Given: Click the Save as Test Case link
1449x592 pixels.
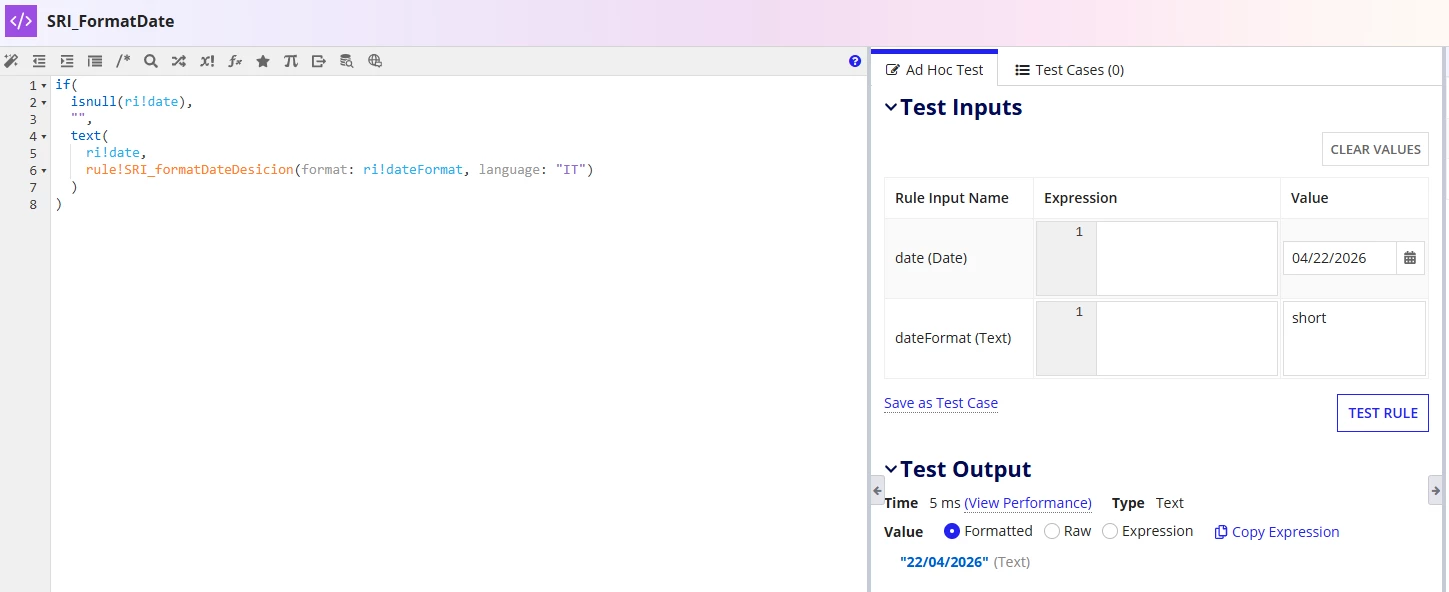Looking at the screenshot, I should (941, 403).
